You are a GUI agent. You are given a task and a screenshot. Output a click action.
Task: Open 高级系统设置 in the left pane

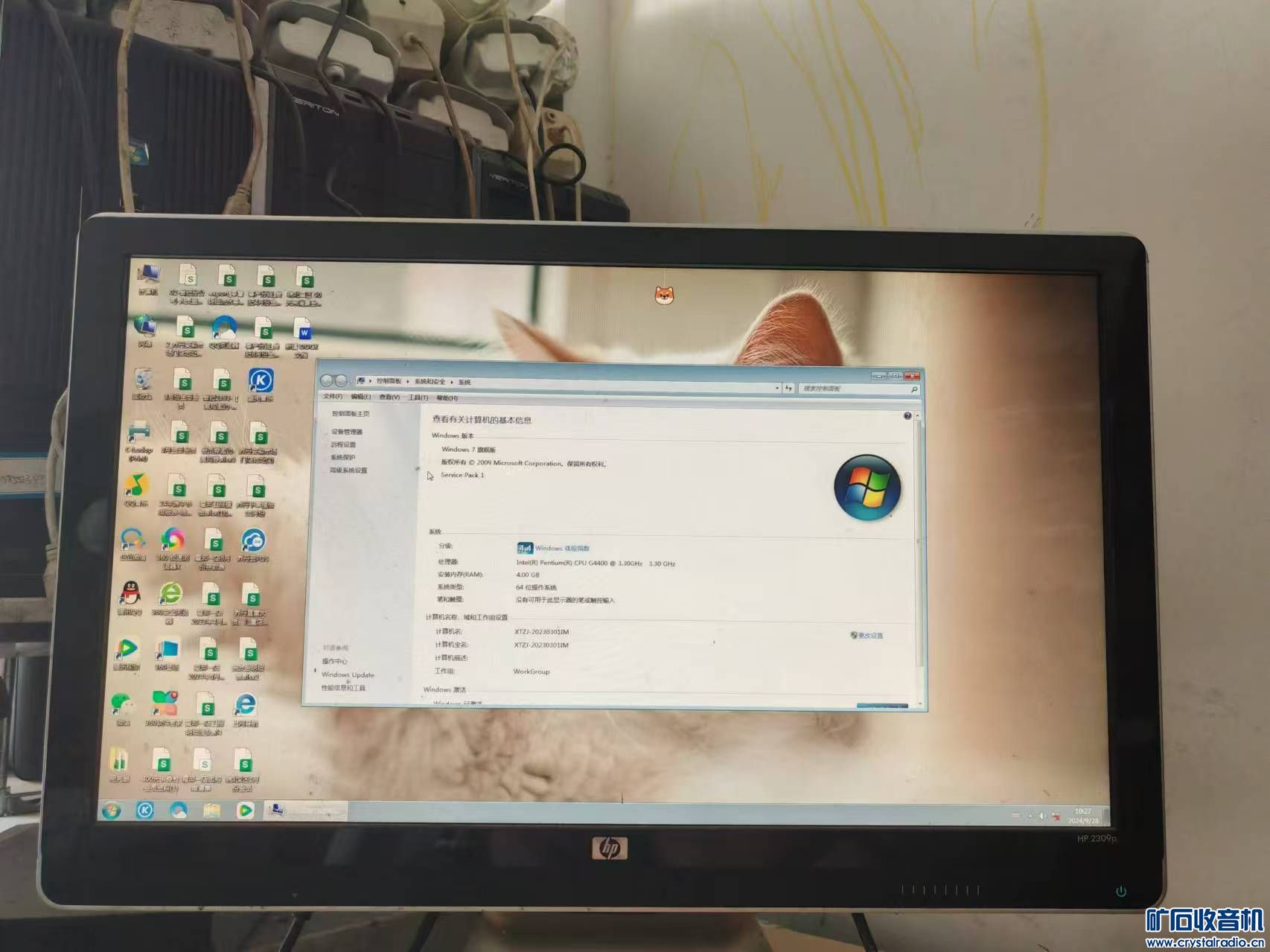click(348, 470)
